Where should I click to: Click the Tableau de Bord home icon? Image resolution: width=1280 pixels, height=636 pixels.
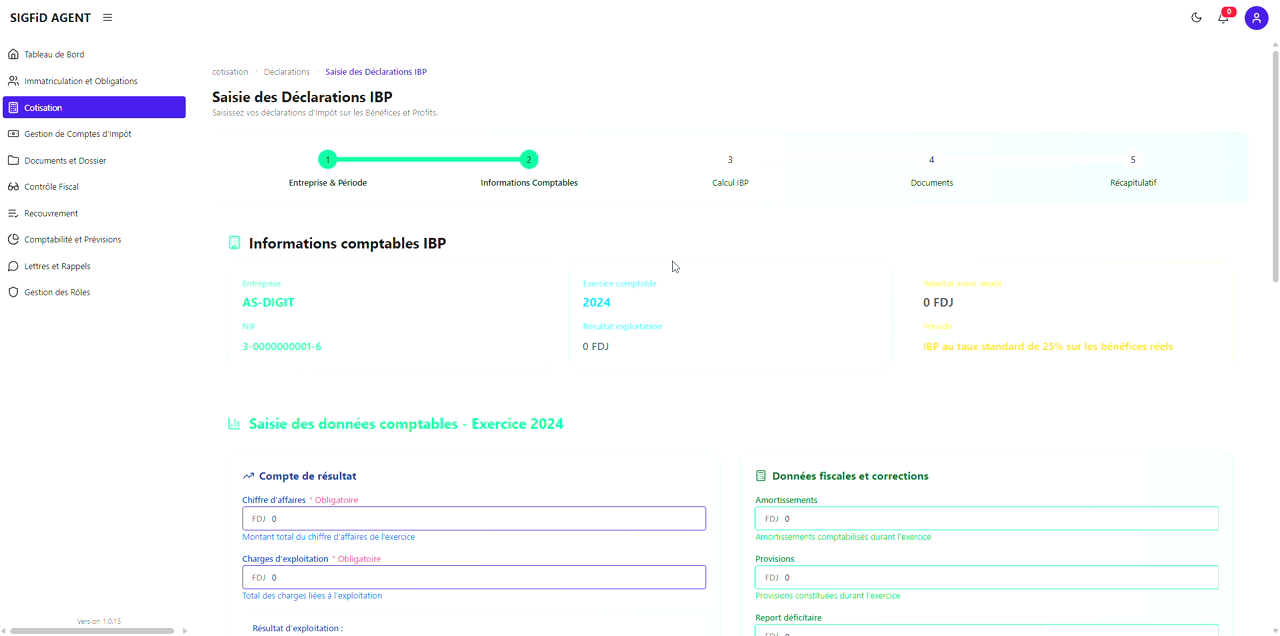pyautogui.click(x=13, y=55)
